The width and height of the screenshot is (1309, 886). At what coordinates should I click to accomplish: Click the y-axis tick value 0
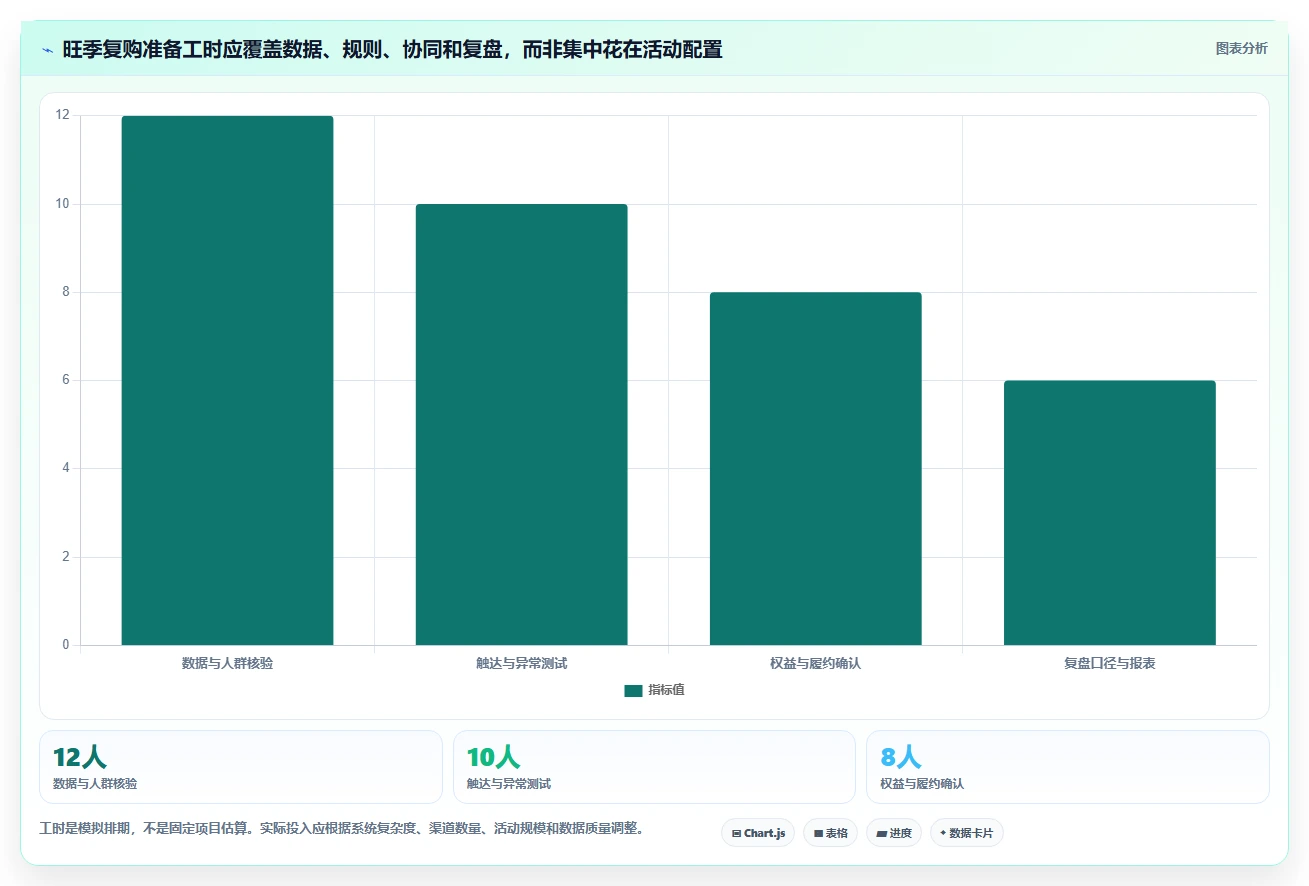click(x=66, y=645)
